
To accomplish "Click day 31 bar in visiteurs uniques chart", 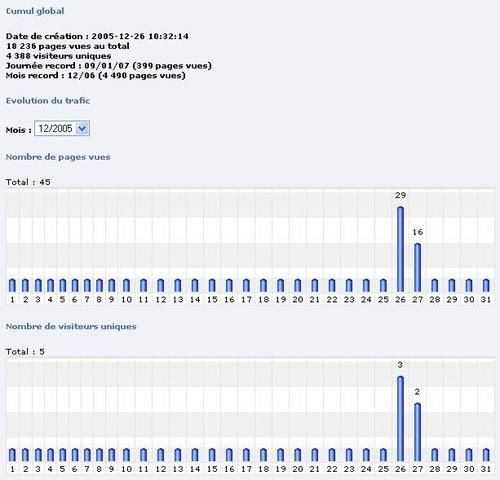I will tap(486, 455).
